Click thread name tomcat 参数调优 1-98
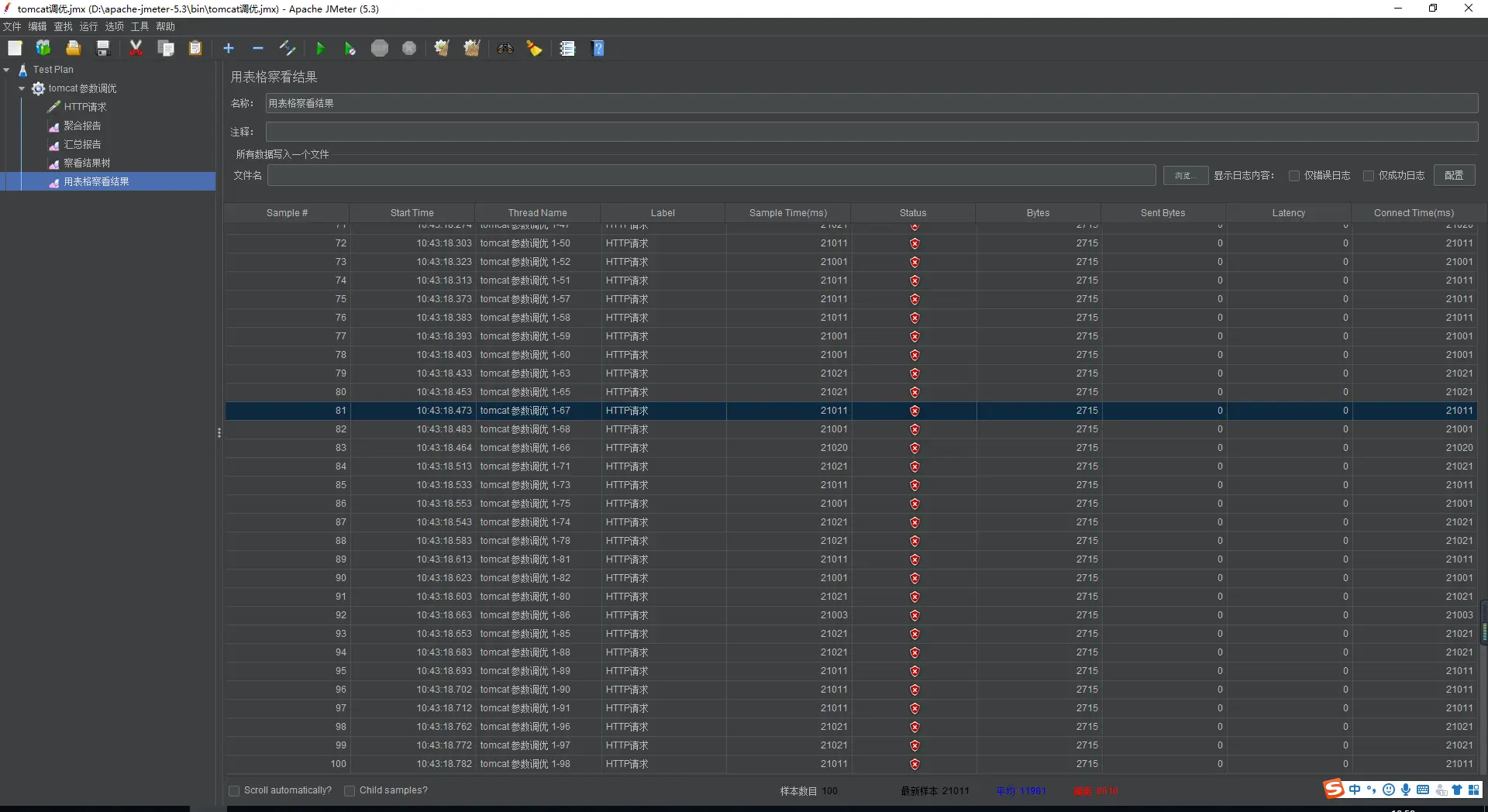1488x812 pixels. [525, 764]
